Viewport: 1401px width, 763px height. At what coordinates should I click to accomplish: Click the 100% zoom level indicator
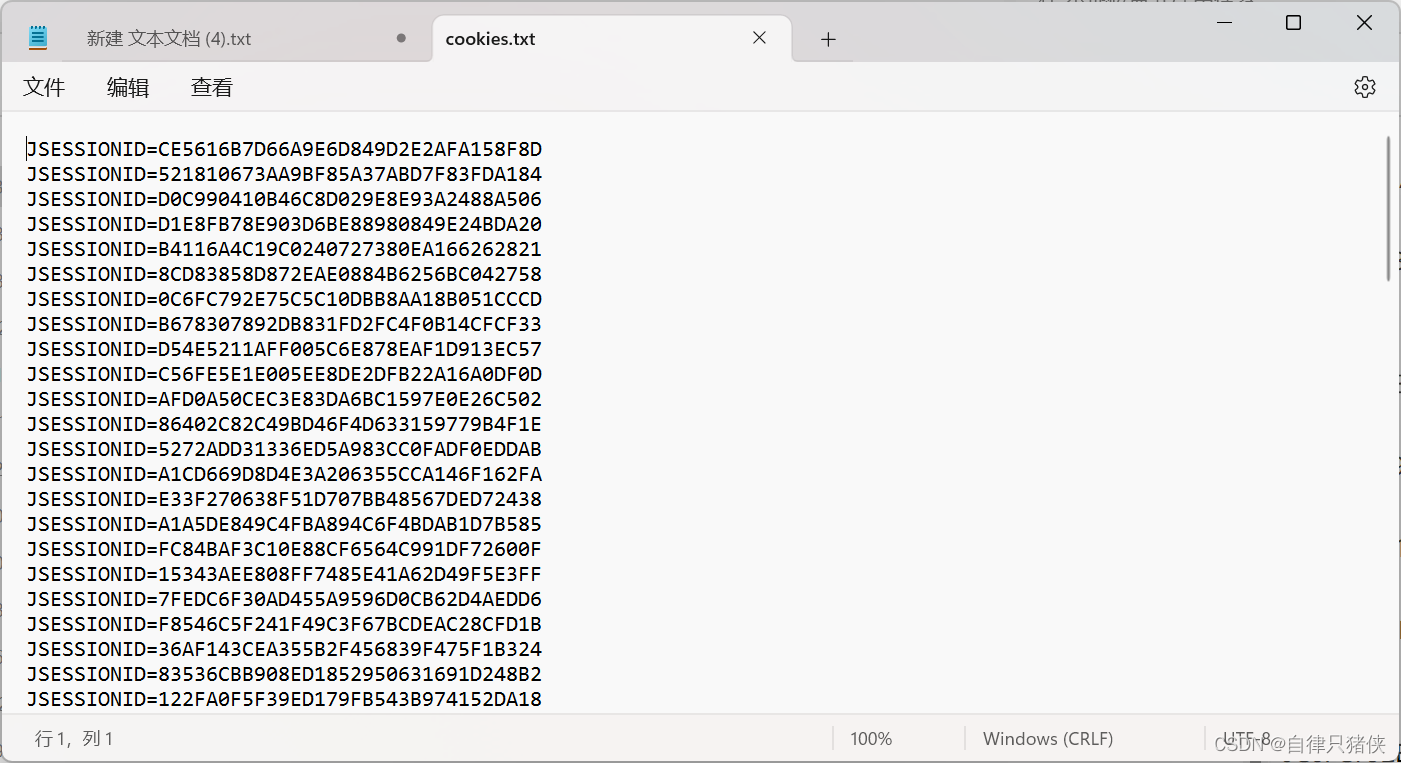(871, 739)
